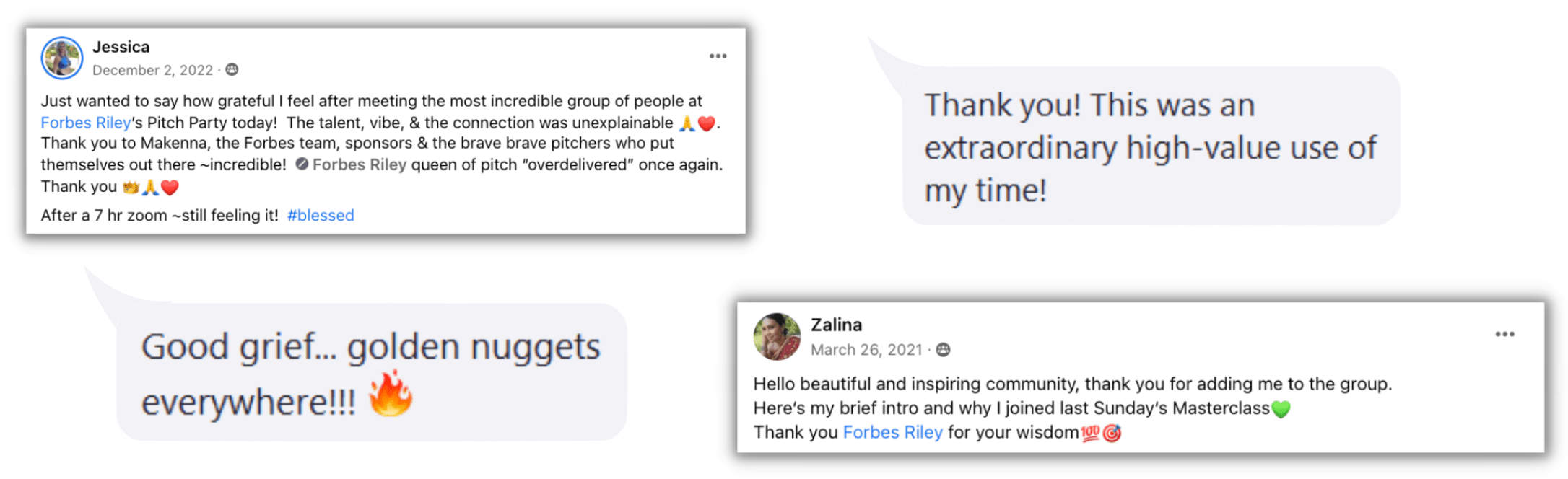Click Zalina's profile picture
The image size is (1568, 479).
pos(777,336)
